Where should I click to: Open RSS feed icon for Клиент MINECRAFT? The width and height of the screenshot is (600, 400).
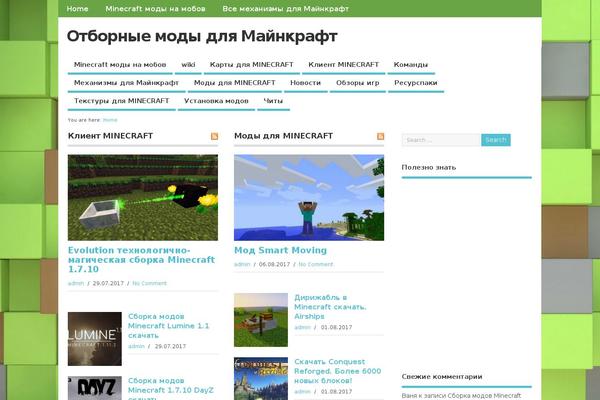click(x=214, y=136)
